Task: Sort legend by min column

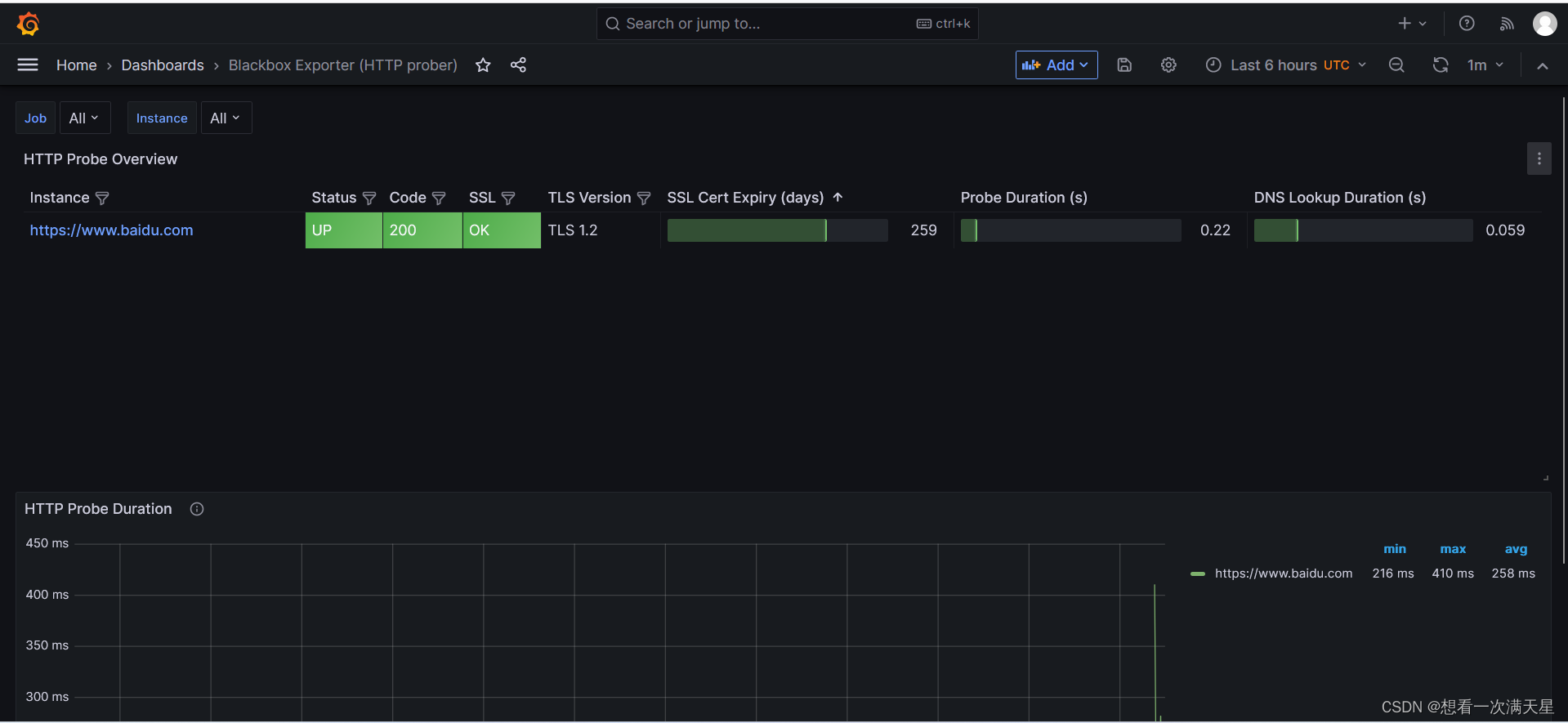Action: (x=1394, y=549)
